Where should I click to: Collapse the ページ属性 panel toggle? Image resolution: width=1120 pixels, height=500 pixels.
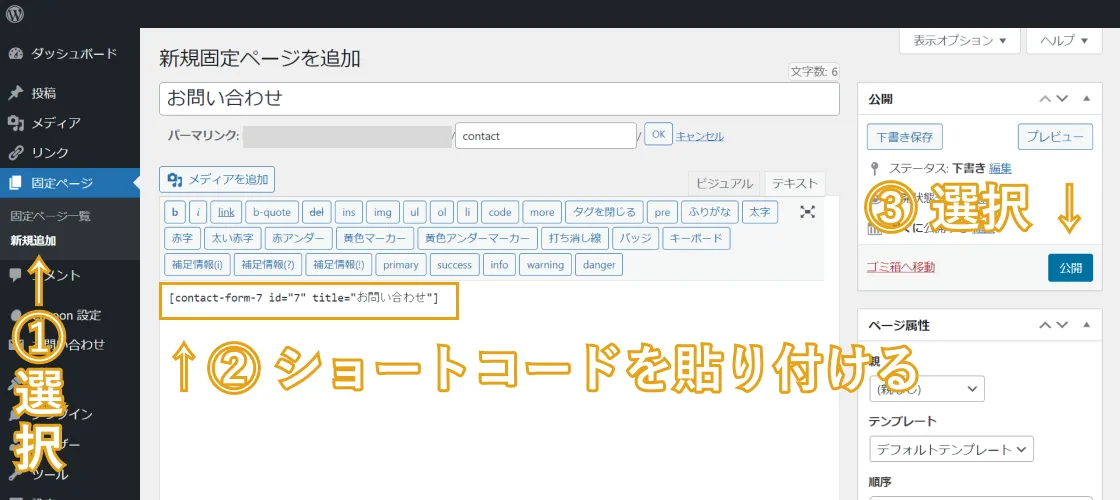click(x=1087, y=325)
